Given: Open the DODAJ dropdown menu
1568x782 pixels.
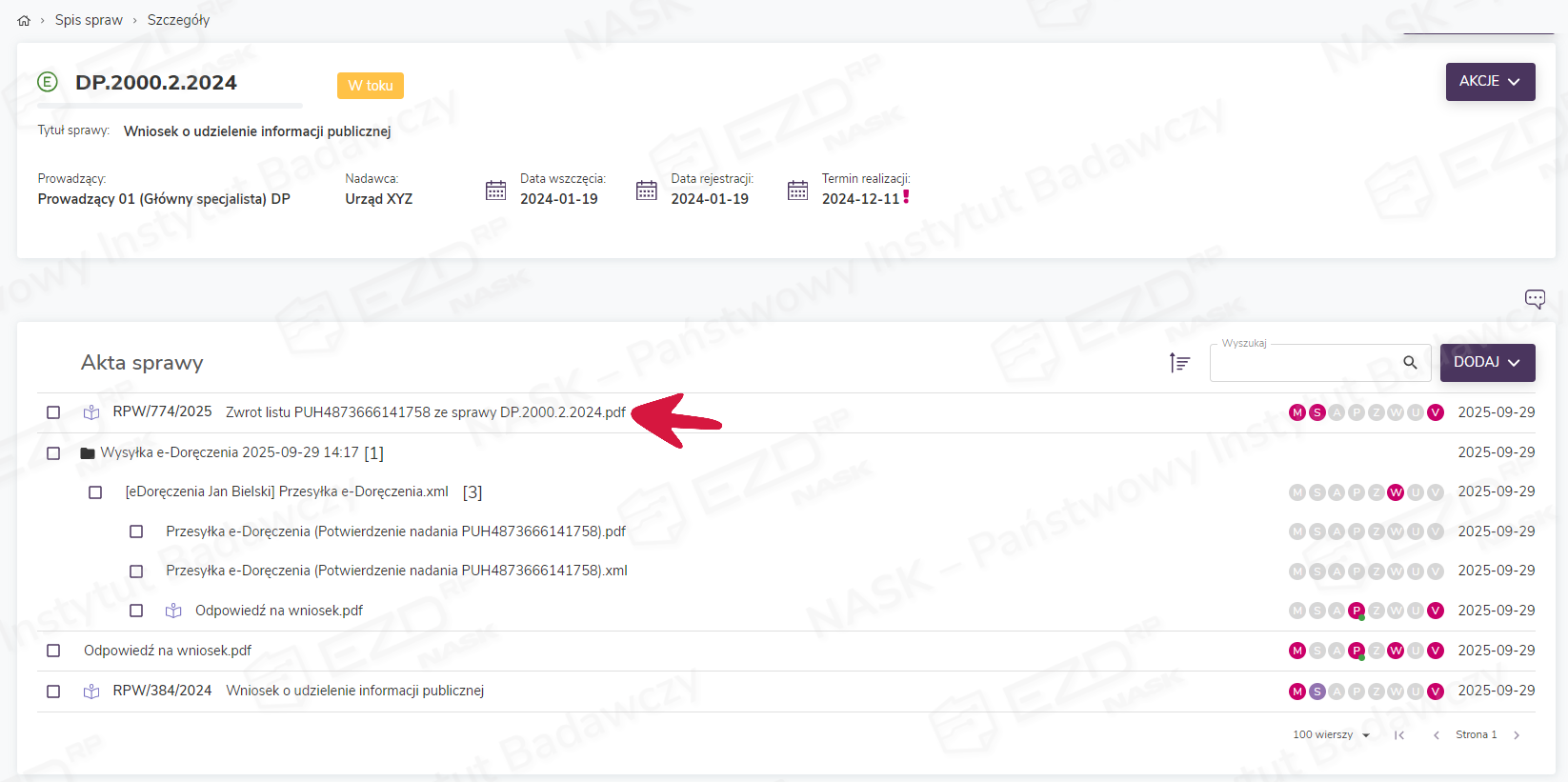Looking at the screenshot, I should 1487,363.
